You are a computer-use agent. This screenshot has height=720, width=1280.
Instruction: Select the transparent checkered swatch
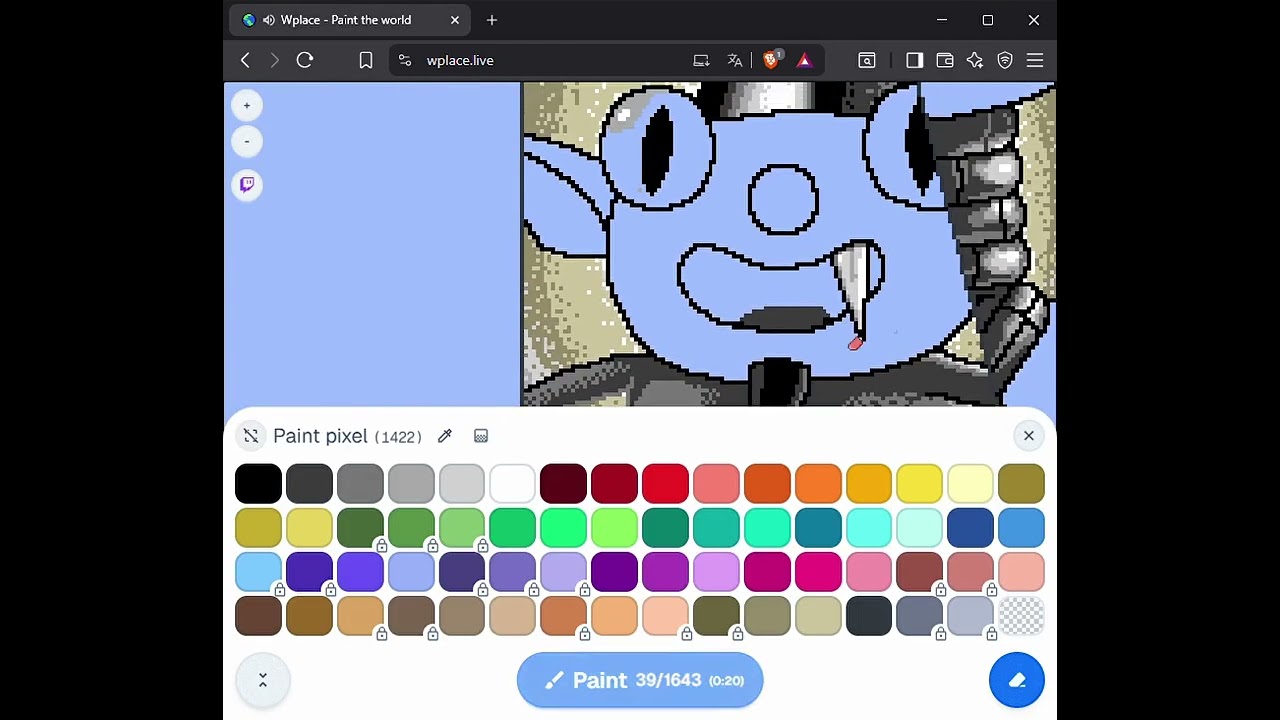1021,616
